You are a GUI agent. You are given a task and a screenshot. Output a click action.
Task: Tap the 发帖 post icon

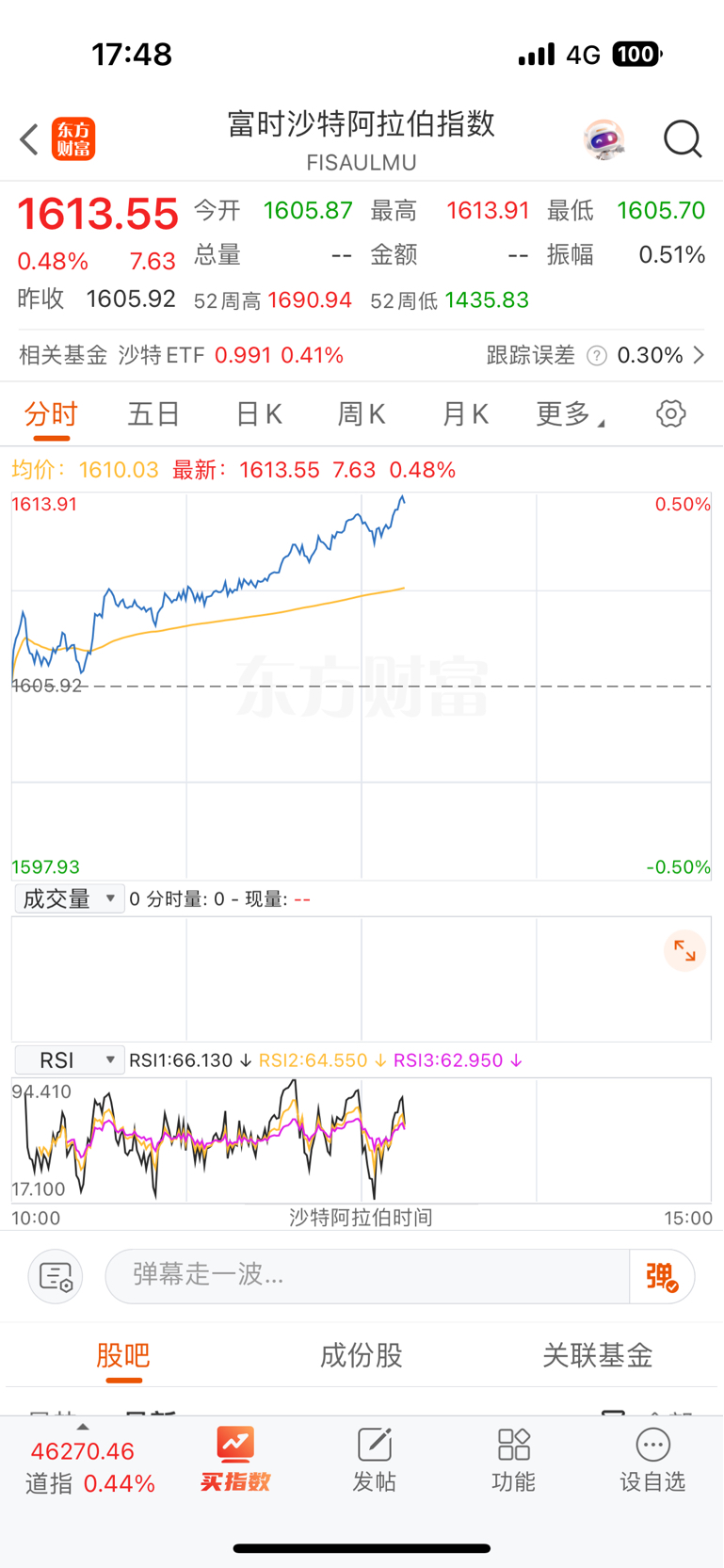point(374,1459)
